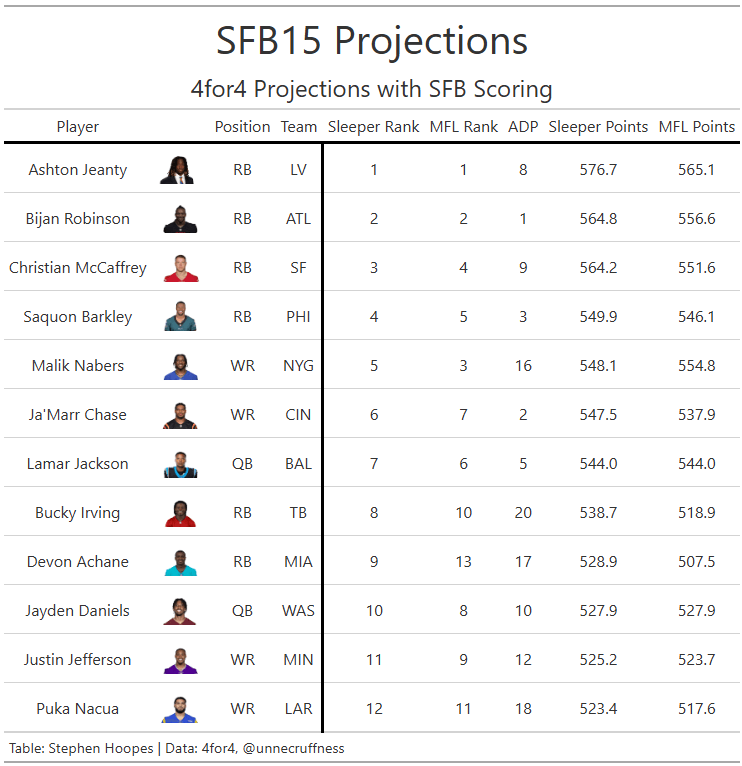
Task: Click Ashton Jeanty's headshot photo
Action: (180, 170)
